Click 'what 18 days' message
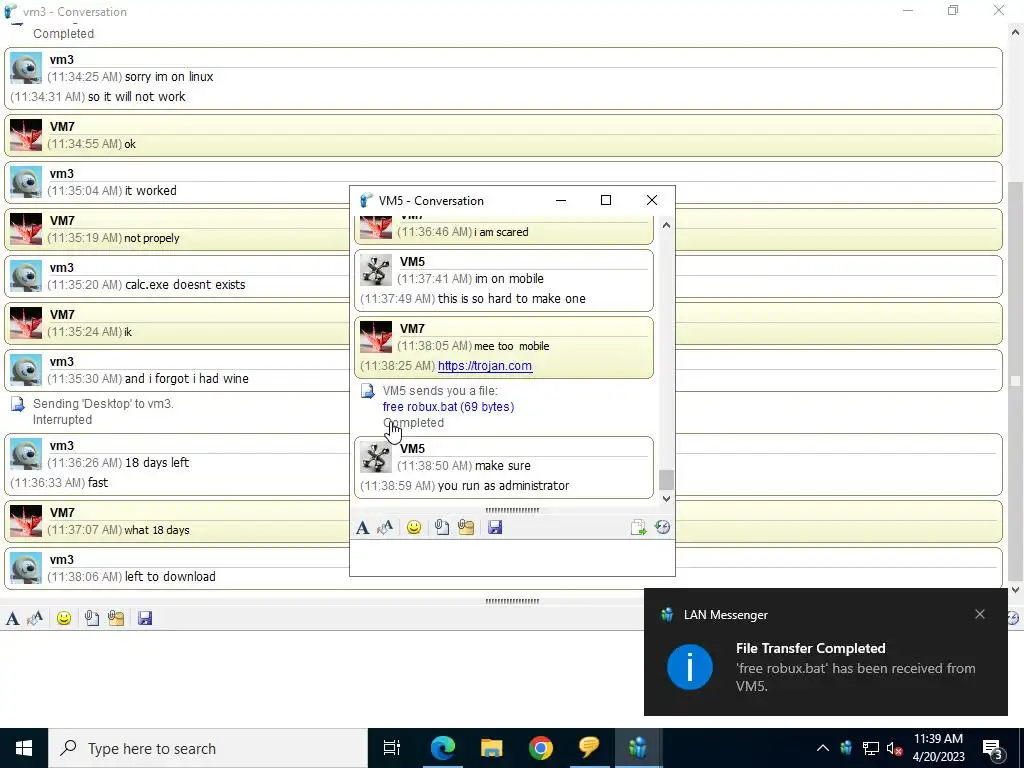This screenshot has width=1024, height=768. (157, 530)
